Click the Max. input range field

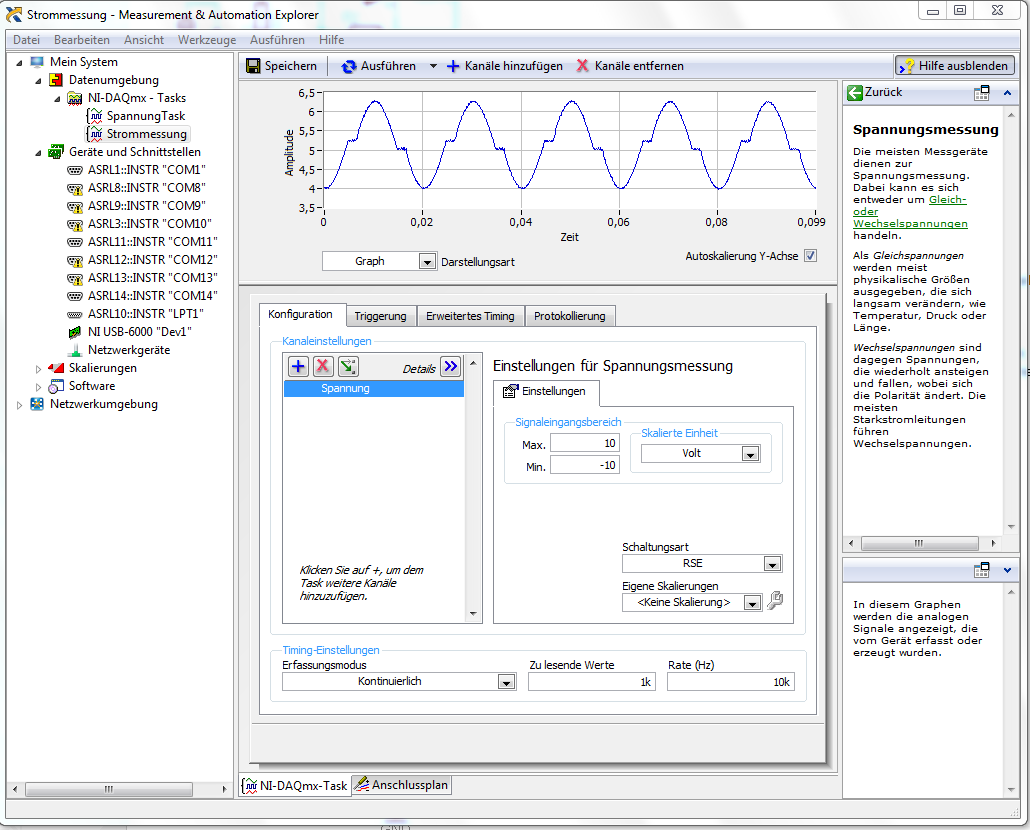(x=585, y=443)
